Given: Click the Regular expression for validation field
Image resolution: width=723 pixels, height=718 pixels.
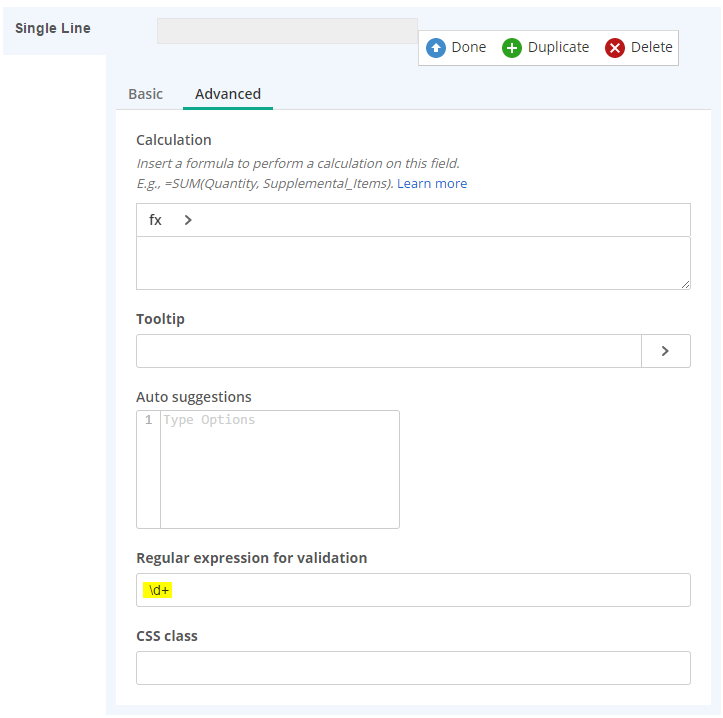Looking at the screenshot, I should [x=413, y=590].
